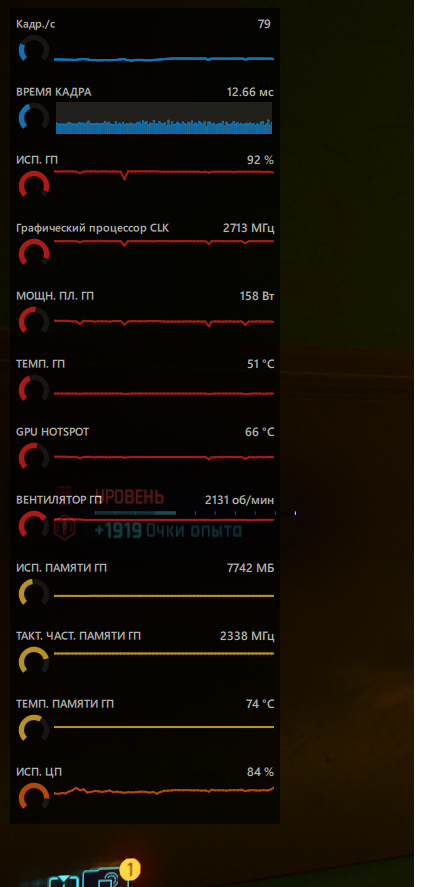Click the Графический процессор CLK gauge

[34, 254]
